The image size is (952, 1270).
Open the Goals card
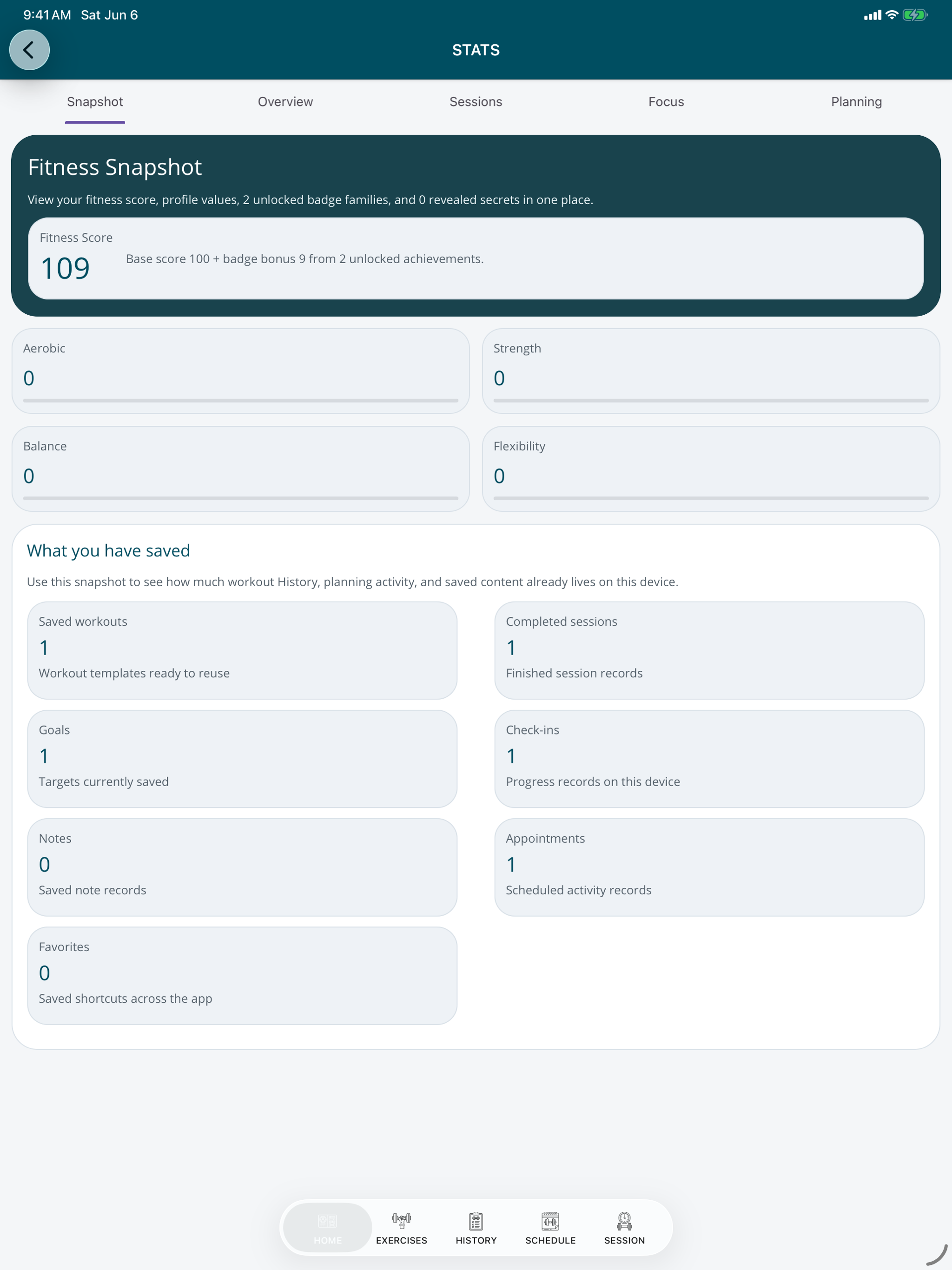[x=242, y=759]
